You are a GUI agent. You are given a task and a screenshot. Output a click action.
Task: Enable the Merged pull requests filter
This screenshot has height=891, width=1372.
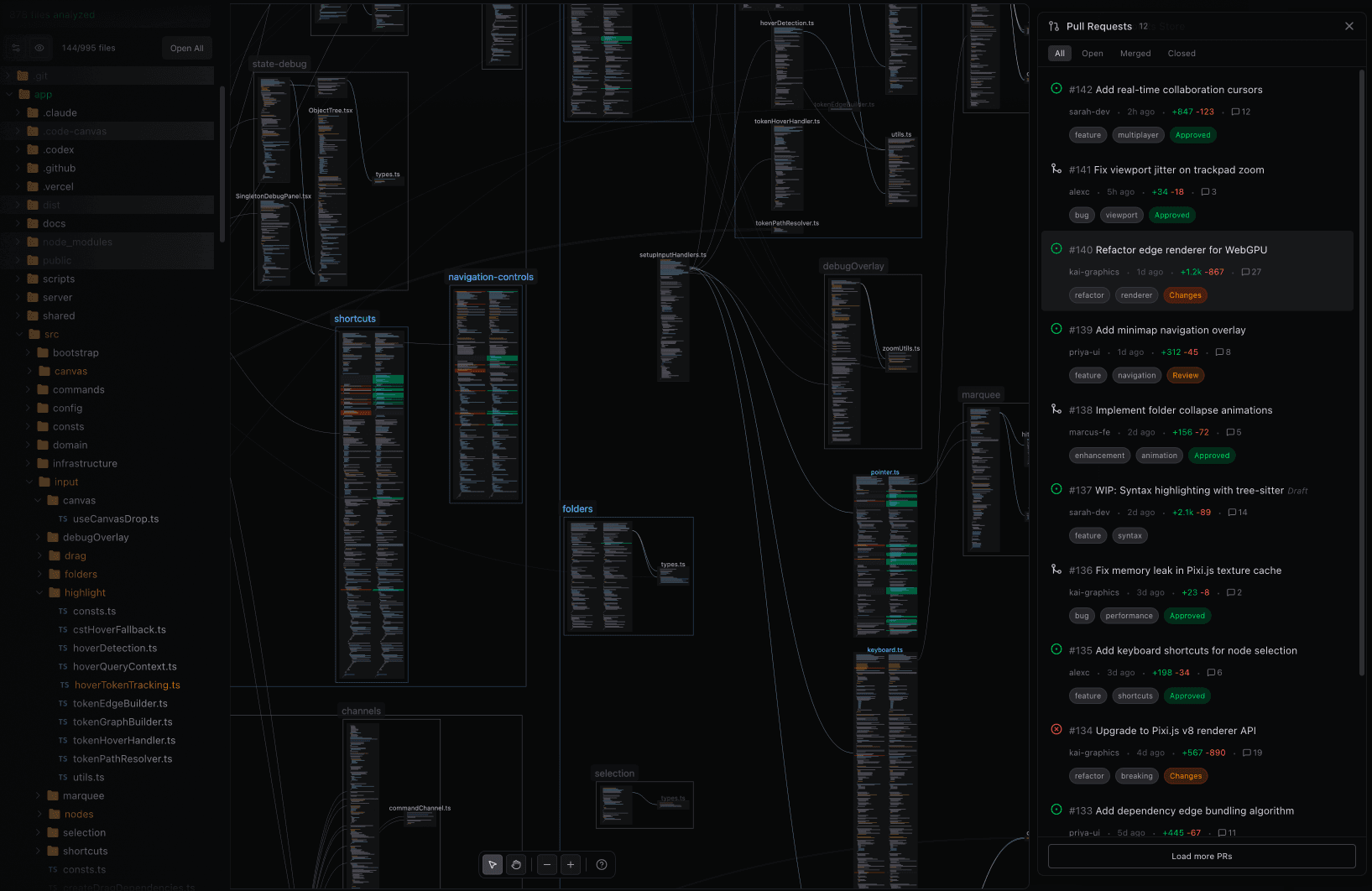coord(1135,53)
